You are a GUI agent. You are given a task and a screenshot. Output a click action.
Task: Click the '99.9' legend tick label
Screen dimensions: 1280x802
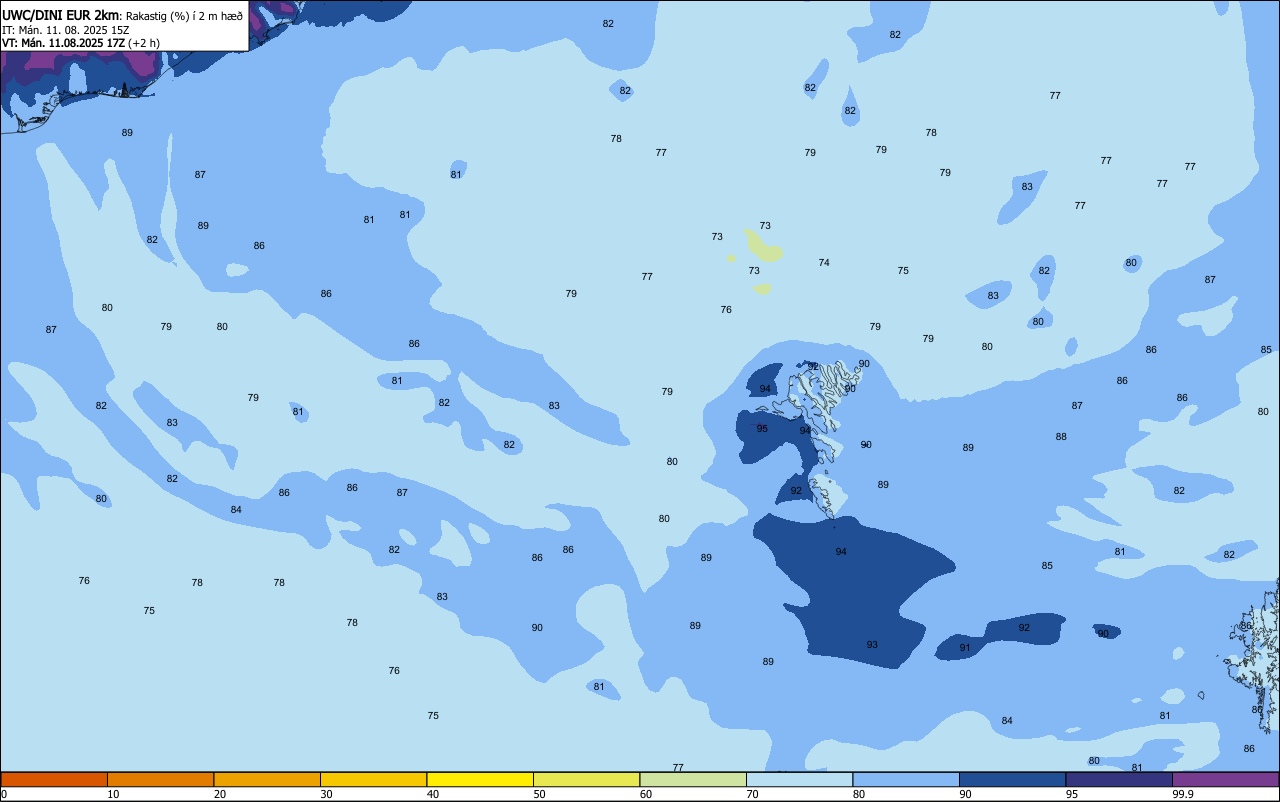(x=1184, y=794)
